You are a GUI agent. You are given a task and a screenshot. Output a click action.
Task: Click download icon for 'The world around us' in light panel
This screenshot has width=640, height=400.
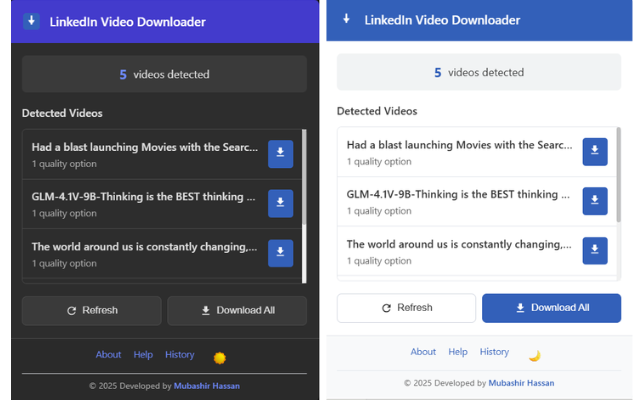pyautogui.click(x=595, y=251)
